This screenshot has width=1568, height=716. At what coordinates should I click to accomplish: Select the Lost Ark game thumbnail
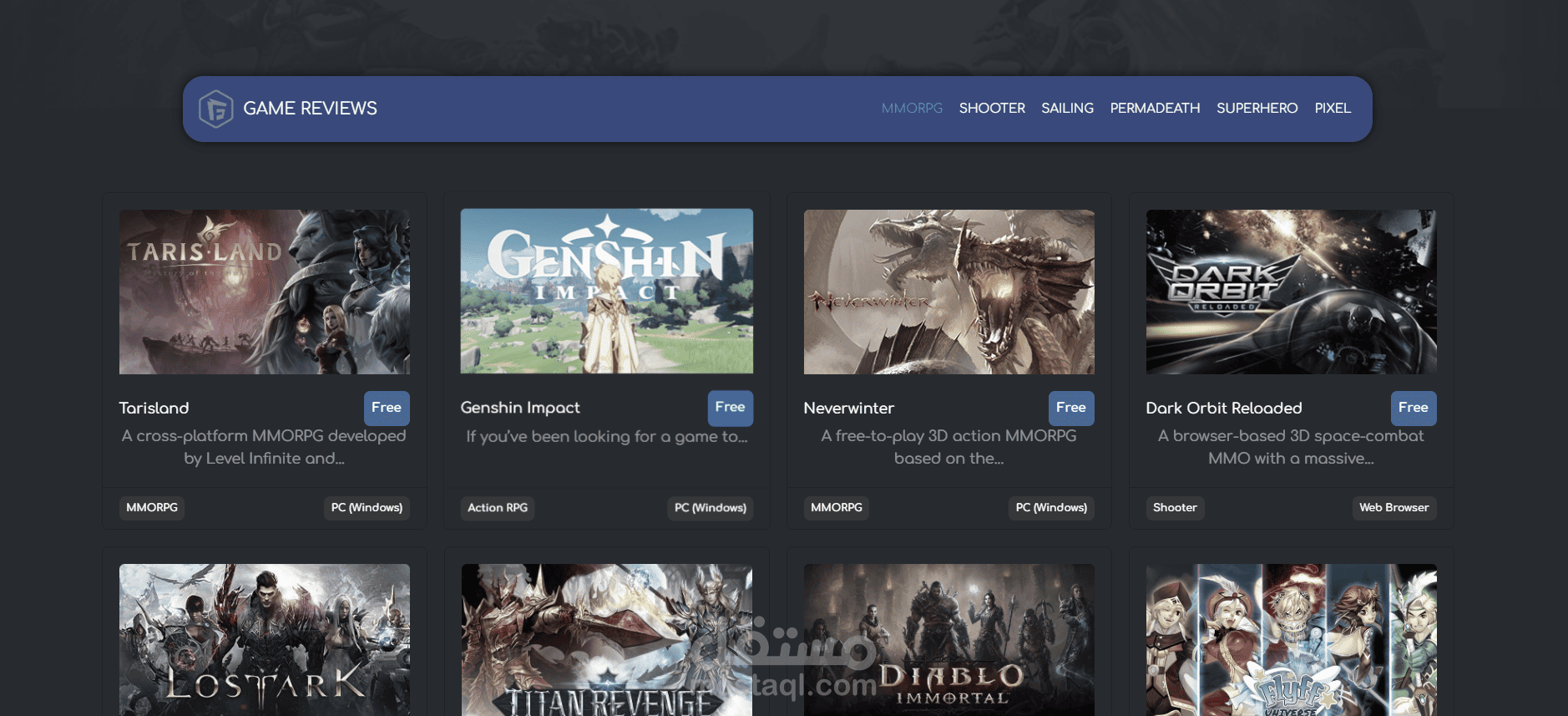tap(265, 640)
